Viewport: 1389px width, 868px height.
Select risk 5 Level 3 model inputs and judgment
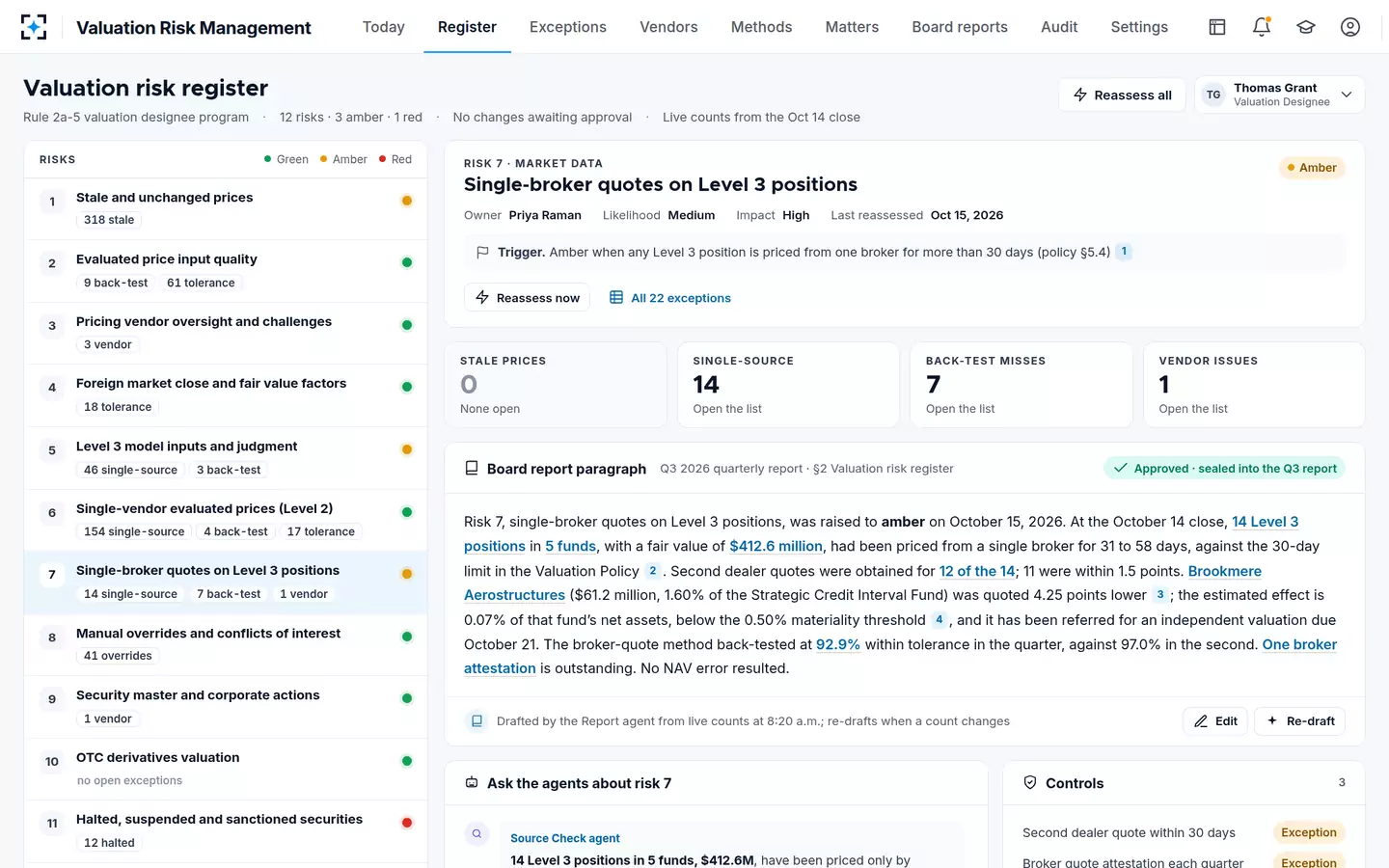click(x=226, y=457)
